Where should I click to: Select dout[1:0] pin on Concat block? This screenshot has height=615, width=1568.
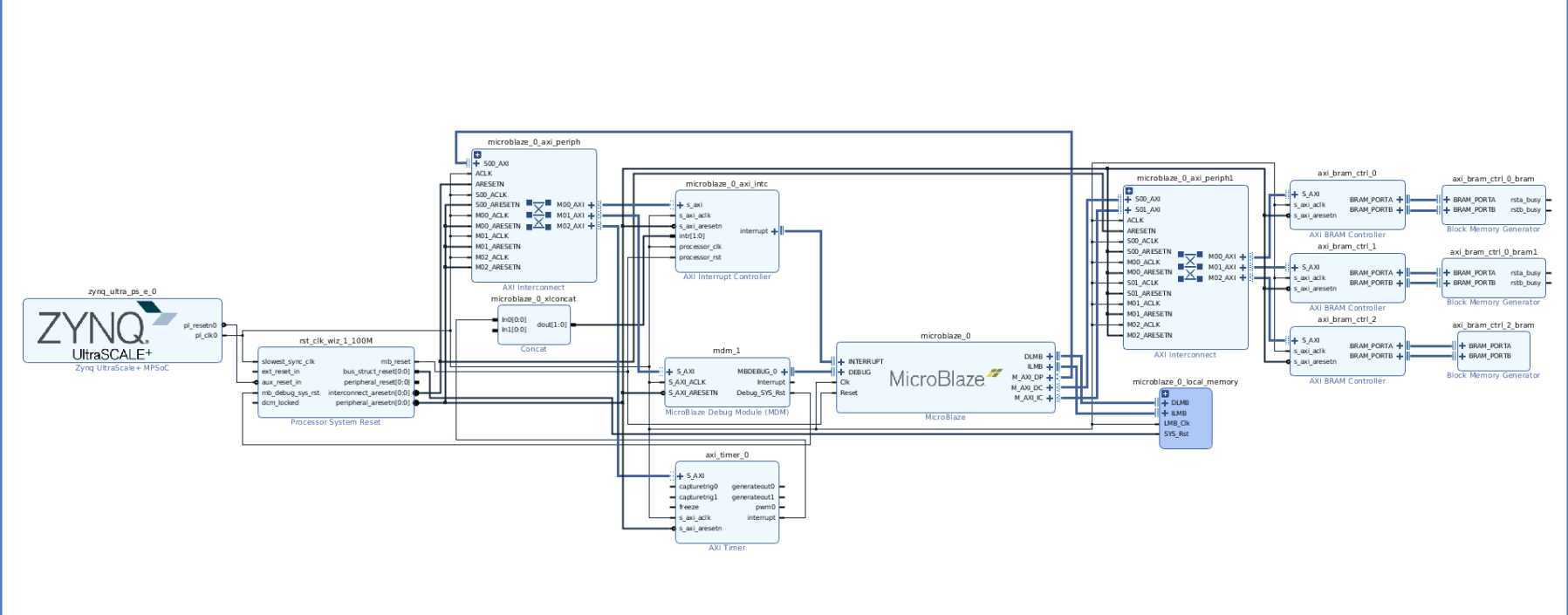point(551,325)
